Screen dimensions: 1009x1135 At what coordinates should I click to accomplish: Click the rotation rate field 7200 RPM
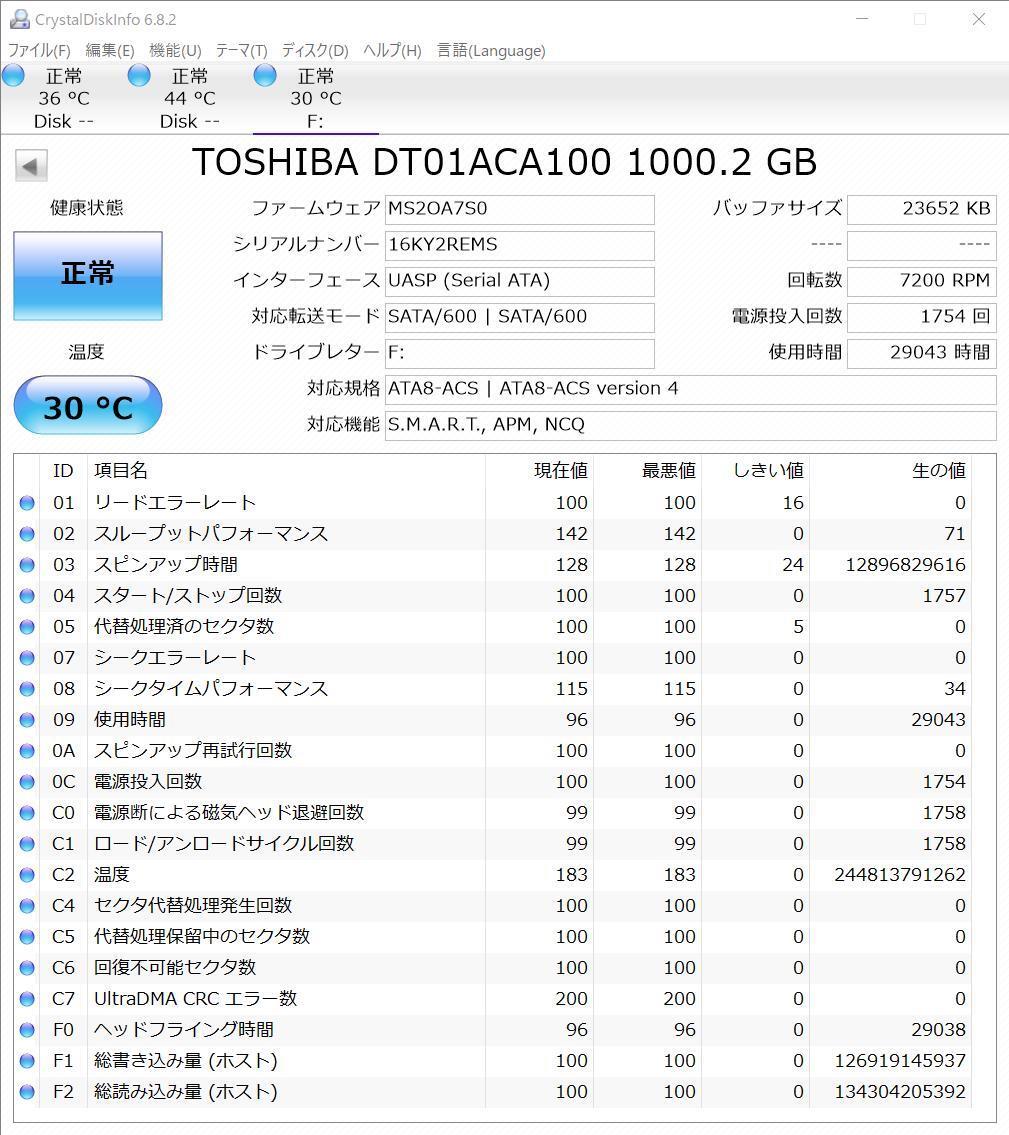pyautogui.click(x=921, y=281)
